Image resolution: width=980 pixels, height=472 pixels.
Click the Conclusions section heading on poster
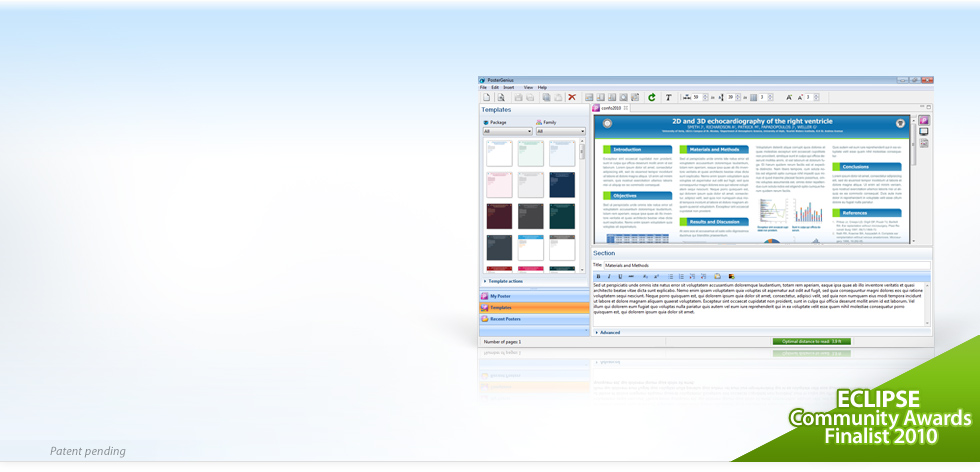tap(867, 167)
